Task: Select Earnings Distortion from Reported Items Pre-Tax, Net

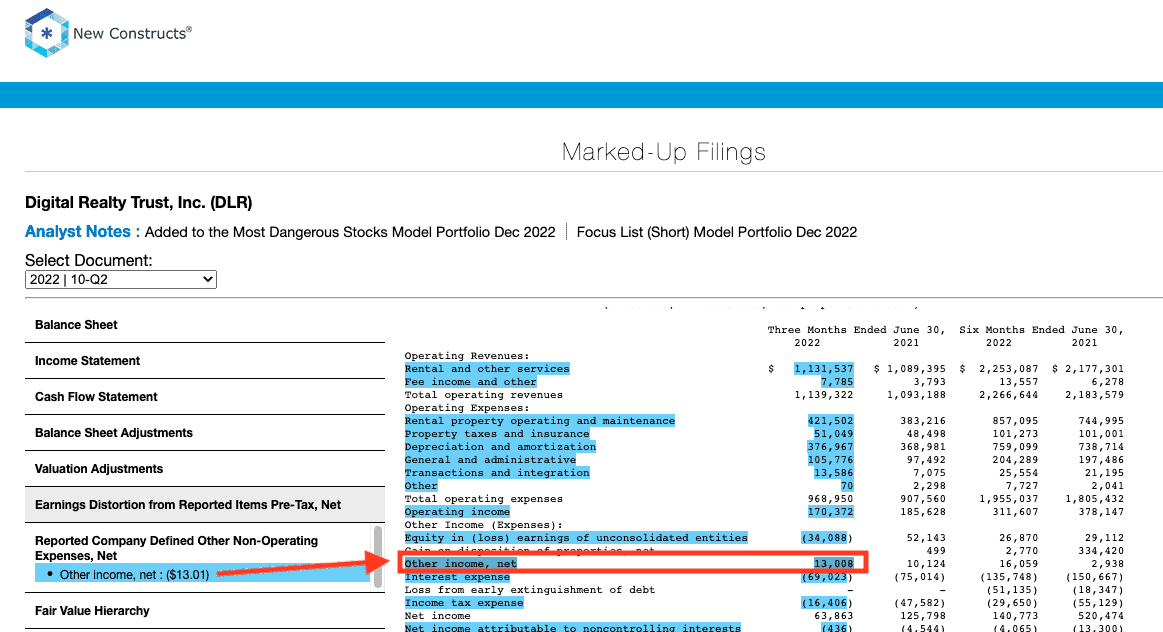Action: click(x=205, y=505)
